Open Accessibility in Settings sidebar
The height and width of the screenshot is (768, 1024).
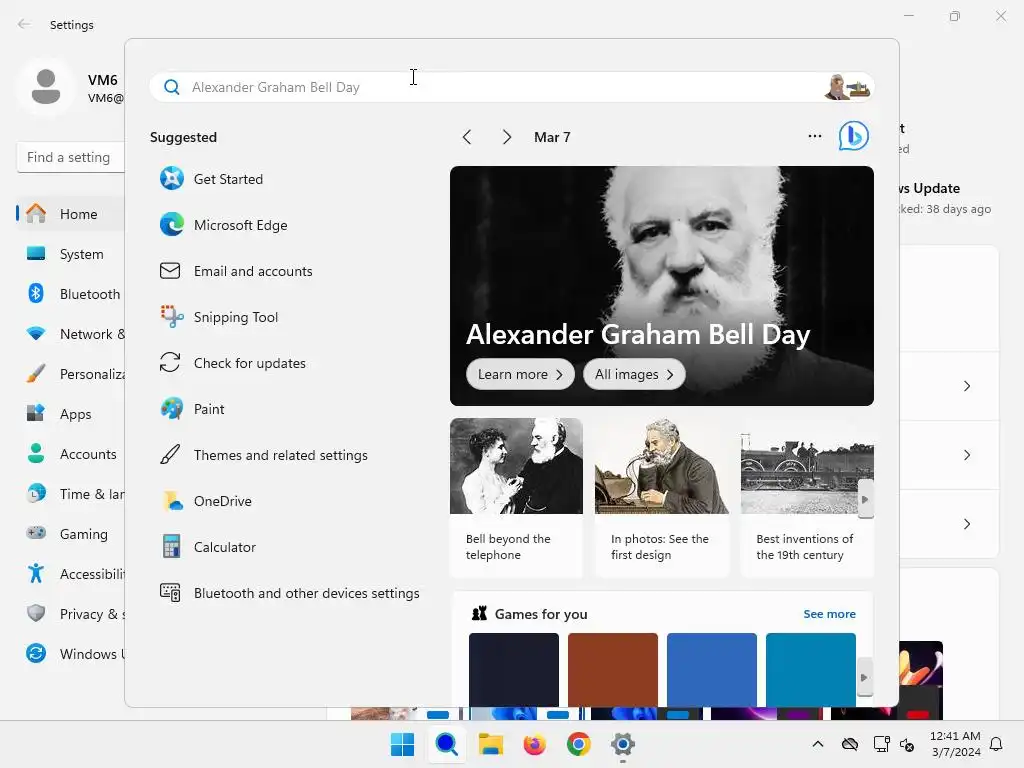pos(71,574)
